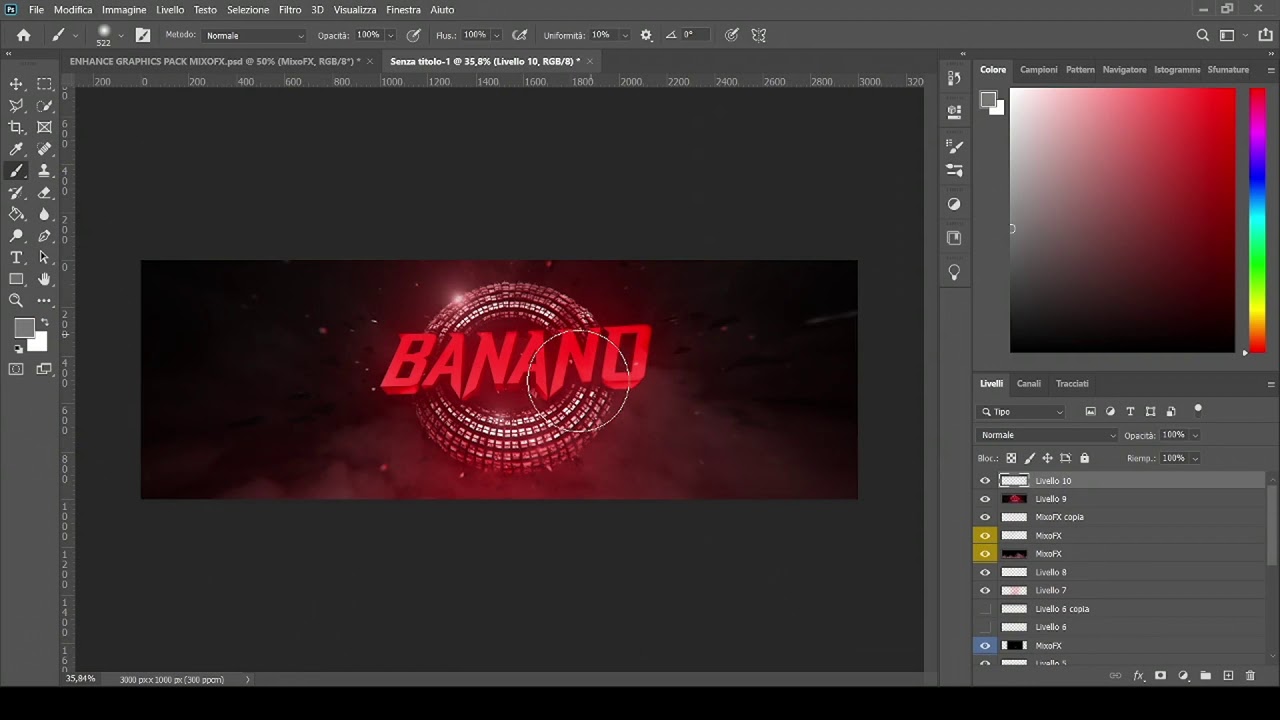Open the brush preset picker arrow
The height and width of the screenshot is (720, 1280).
(x=121, y=35)
